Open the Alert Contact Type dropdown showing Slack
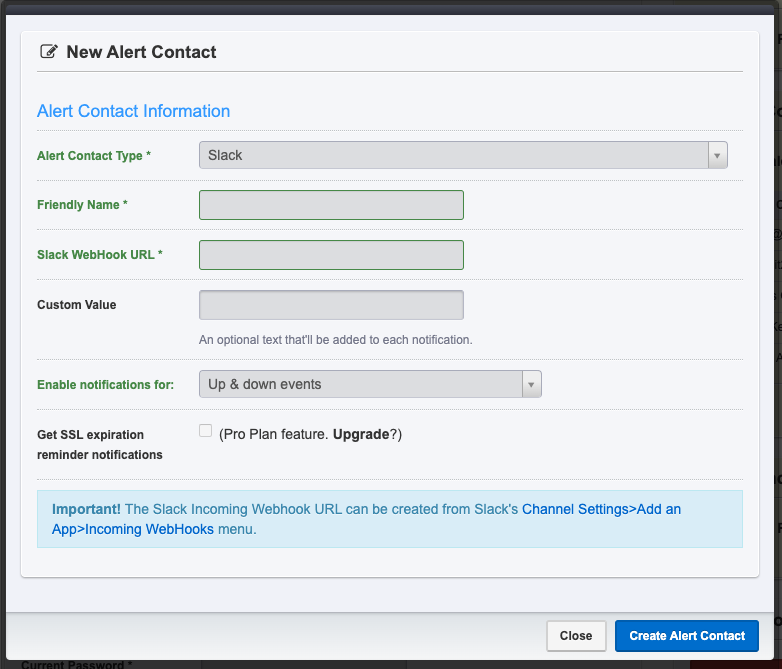Screen dimensions: 782x669 click(453, 155)
